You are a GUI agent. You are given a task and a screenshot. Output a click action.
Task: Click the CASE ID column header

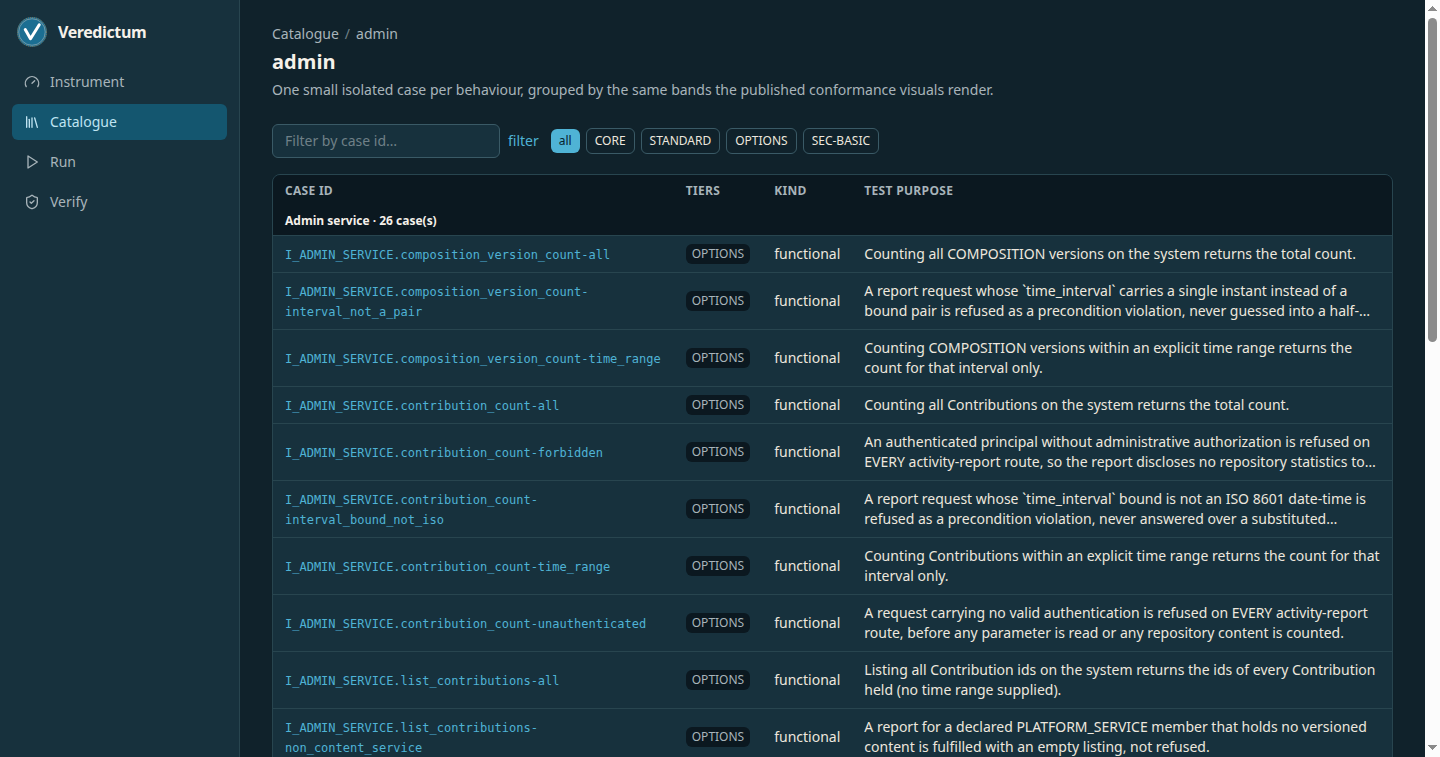(x=309, y=190)
